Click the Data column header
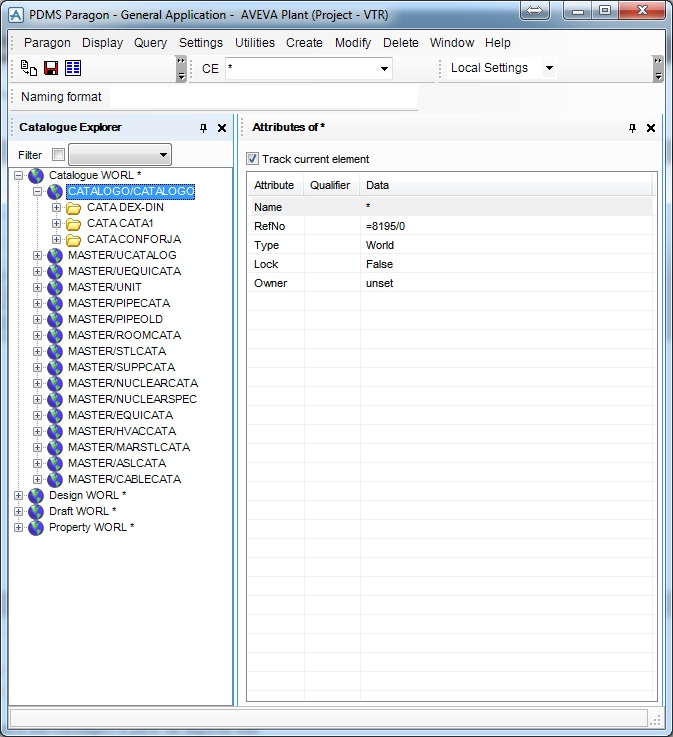Image resolution: width=673 pixels, height=737 pixels. tap(506, 185)
